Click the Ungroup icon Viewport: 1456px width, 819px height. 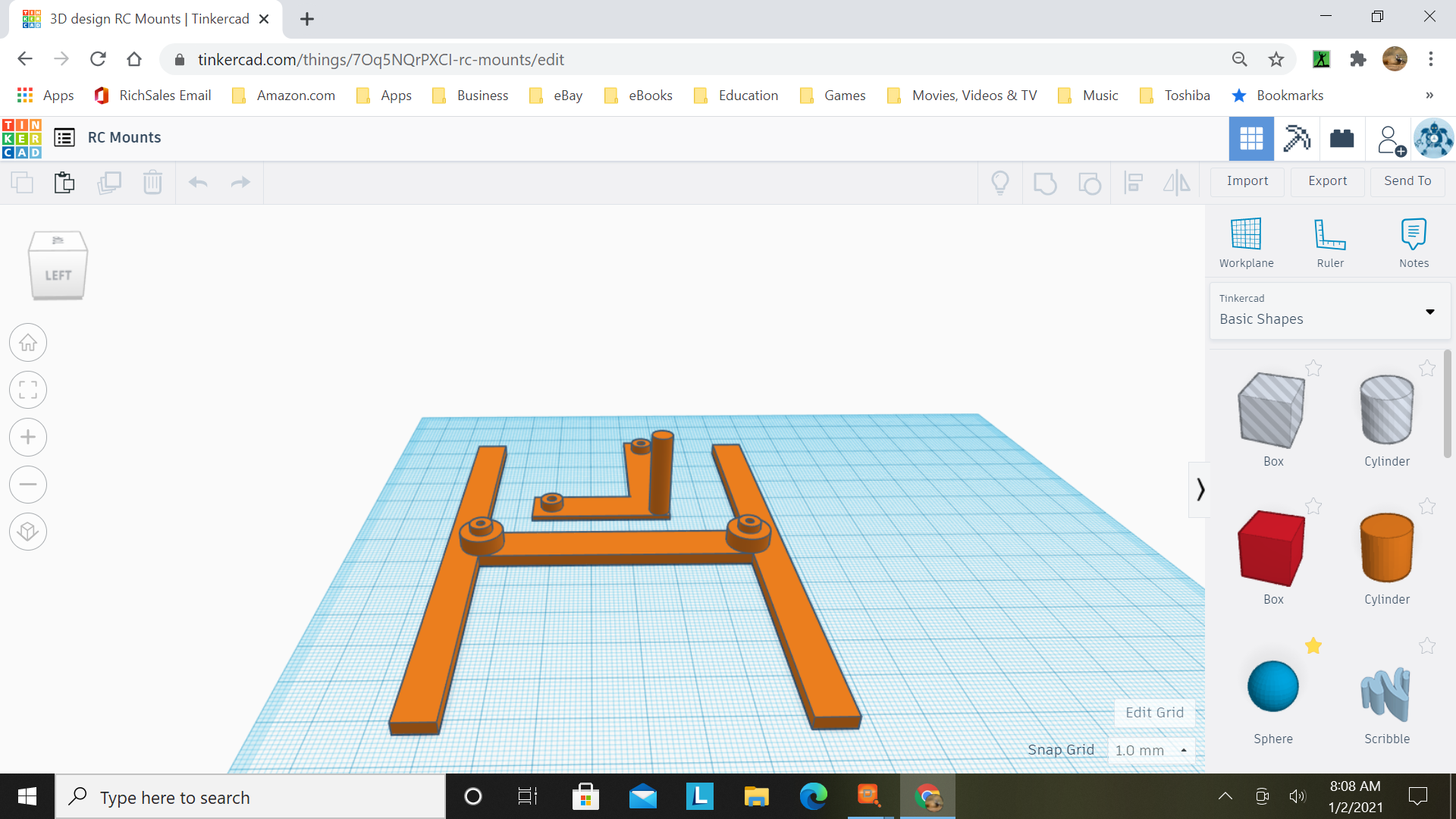(1090, 183)
